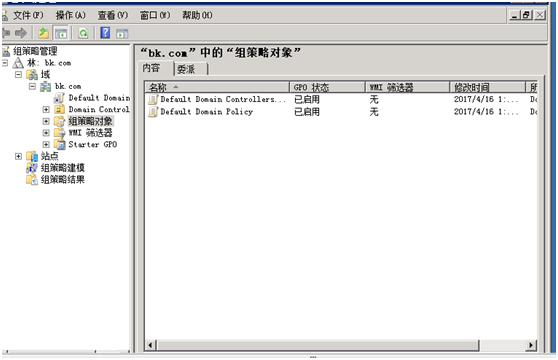The height and width of the screenshot is (360, 558).
Task: Collapse the 域 node
Action: point(19,74)
